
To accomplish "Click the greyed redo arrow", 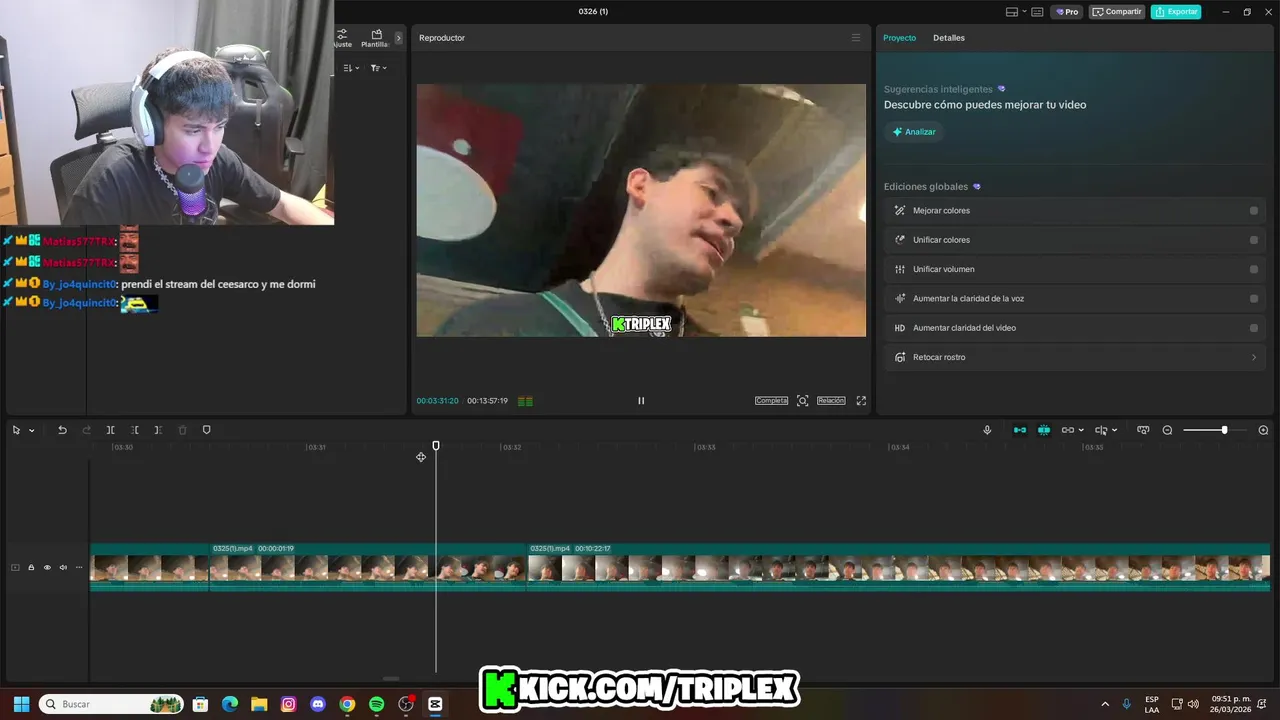I will click(x=86, y=430).
